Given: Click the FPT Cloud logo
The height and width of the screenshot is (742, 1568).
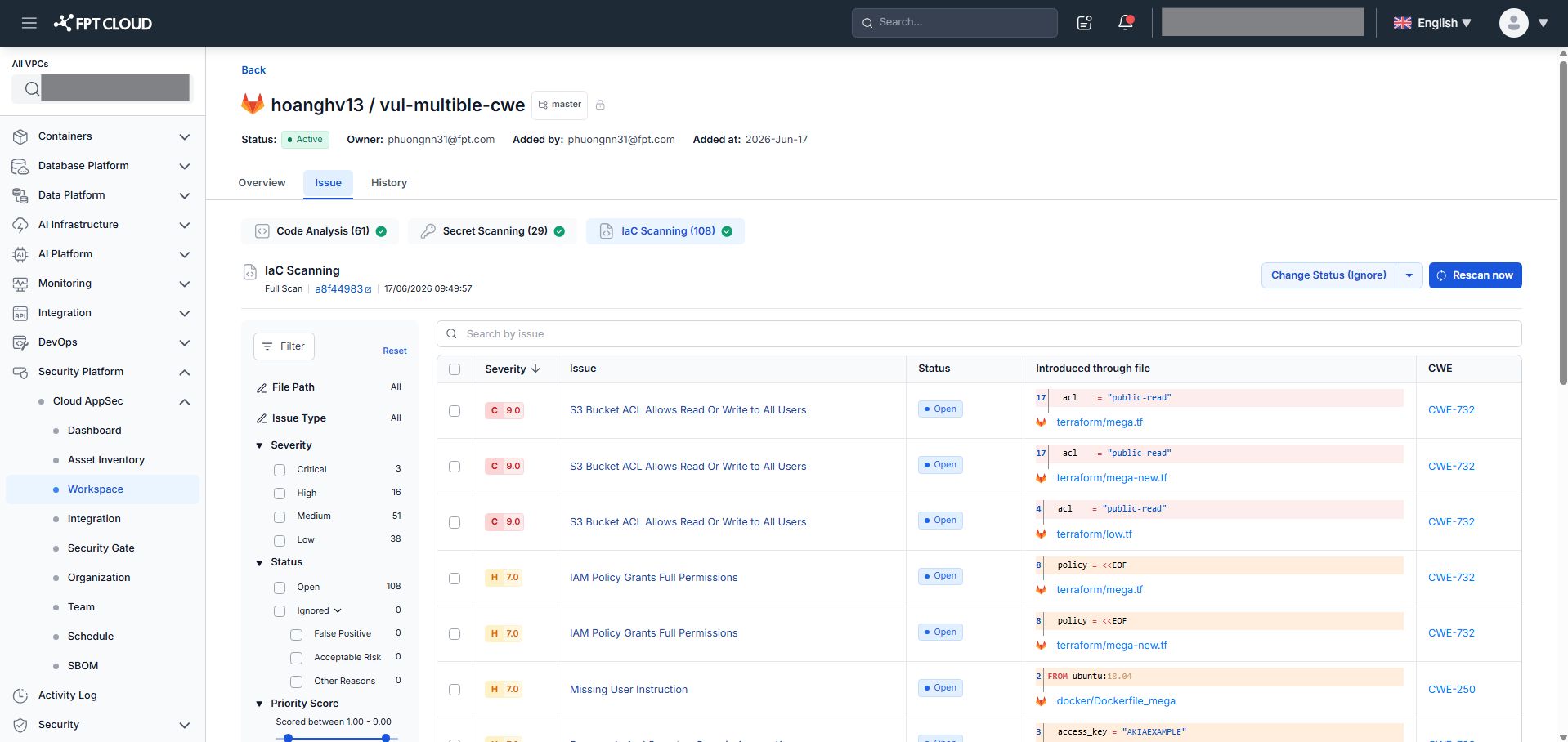Looking at the screenshot, I should (x=103, y=23).
